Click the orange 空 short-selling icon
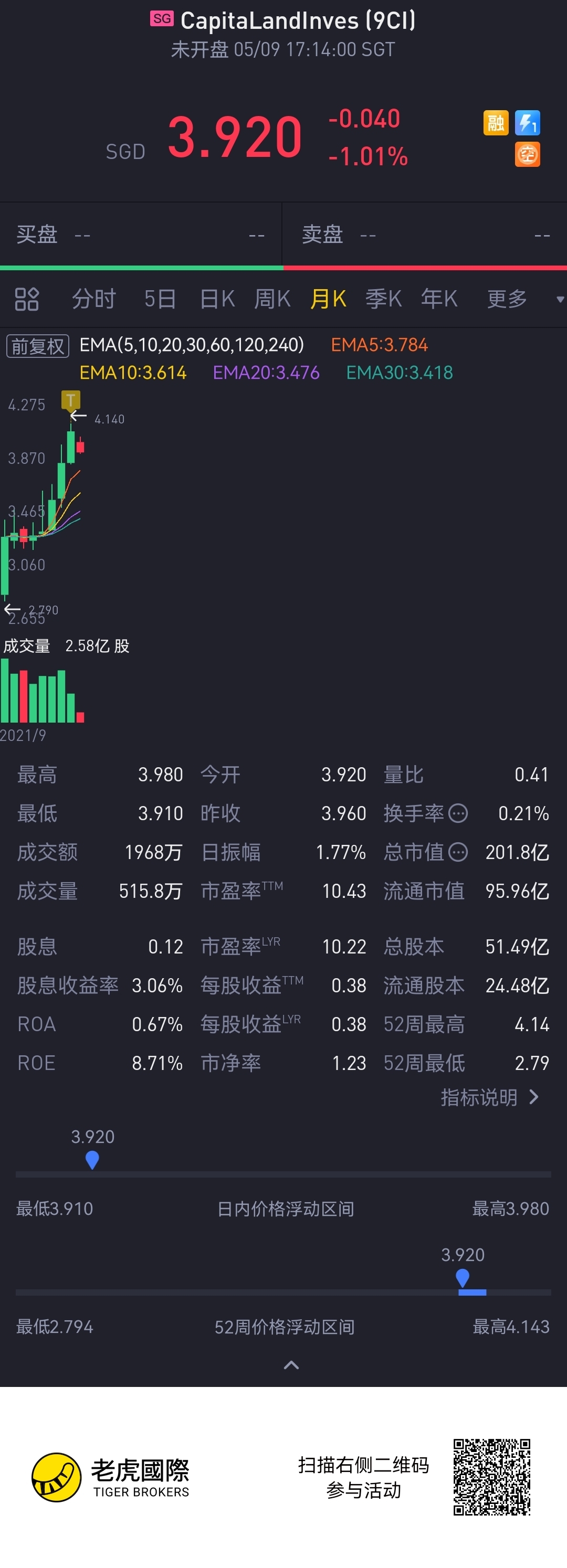567x1568 pixels. coord(528,155)
